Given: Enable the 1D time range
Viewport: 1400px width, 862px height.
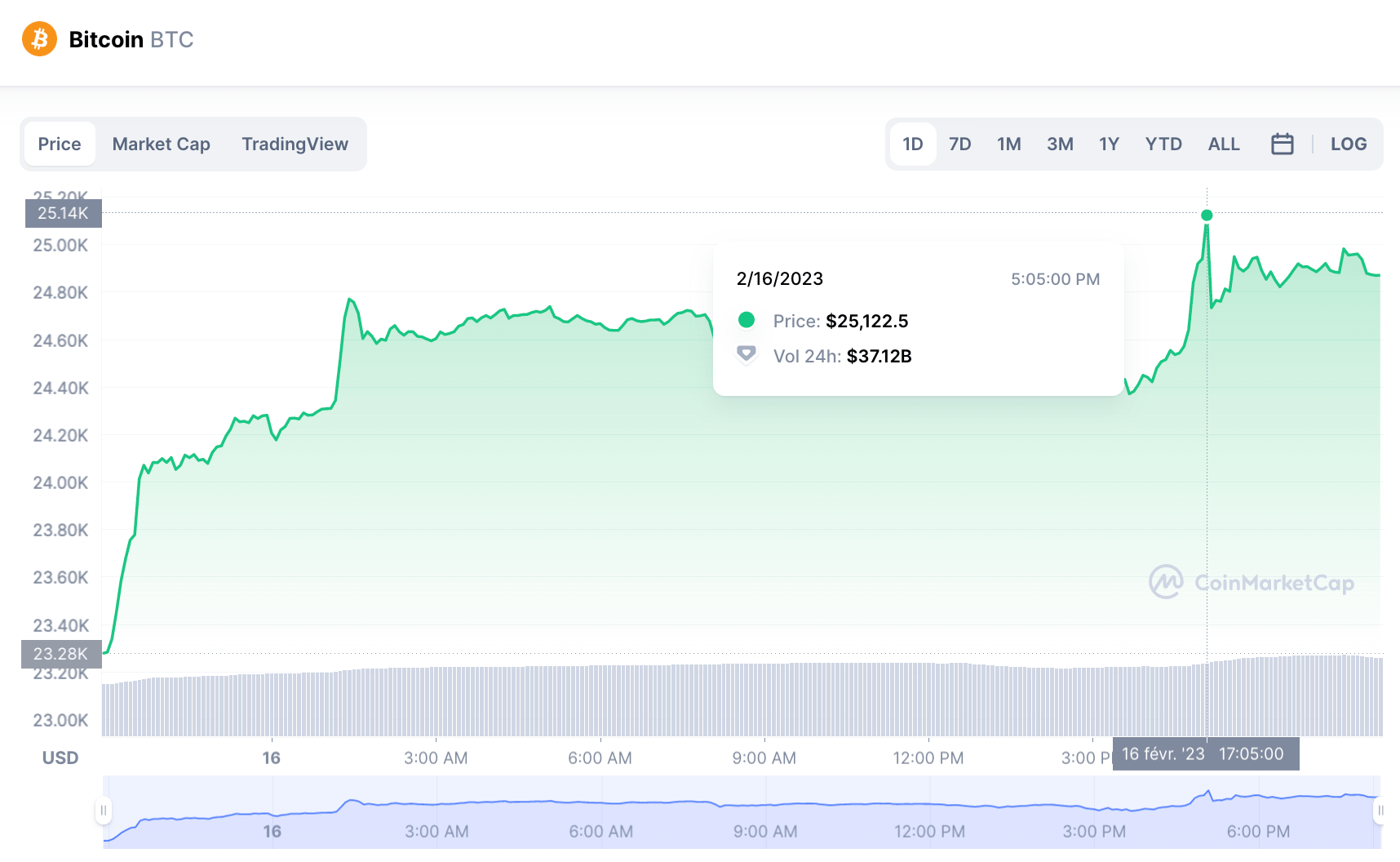Looking at the screenshot, I should pos(912,144).
